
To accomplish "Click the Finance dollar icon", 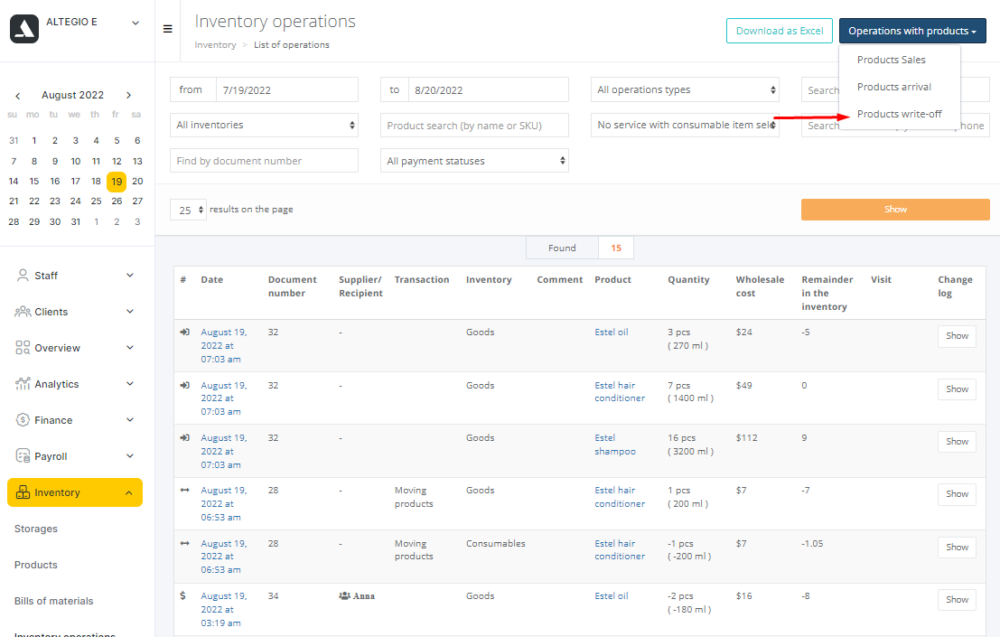I will point(23,420).
